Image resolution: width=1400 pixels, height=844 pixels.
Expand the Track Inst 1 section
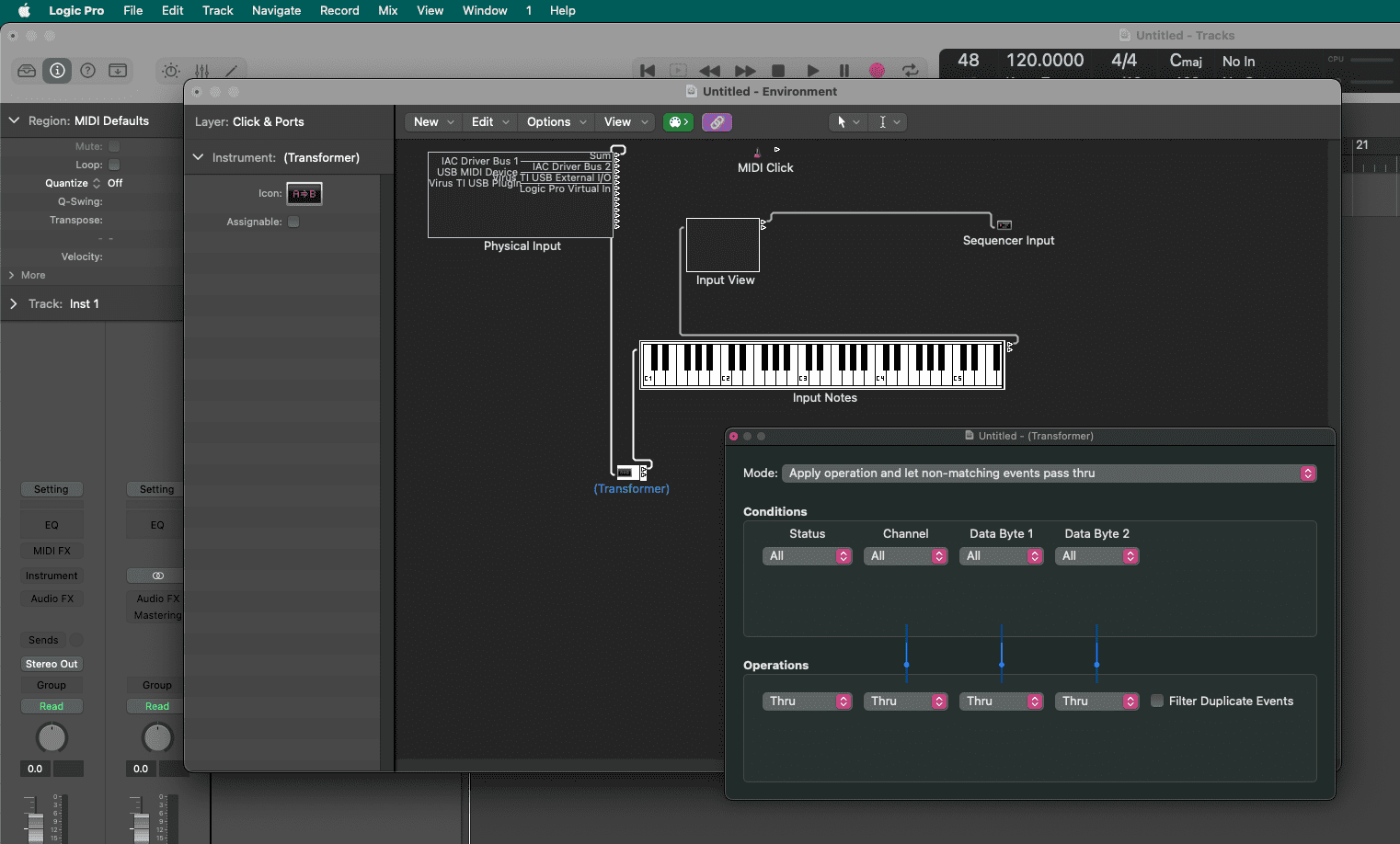point(14,303)
